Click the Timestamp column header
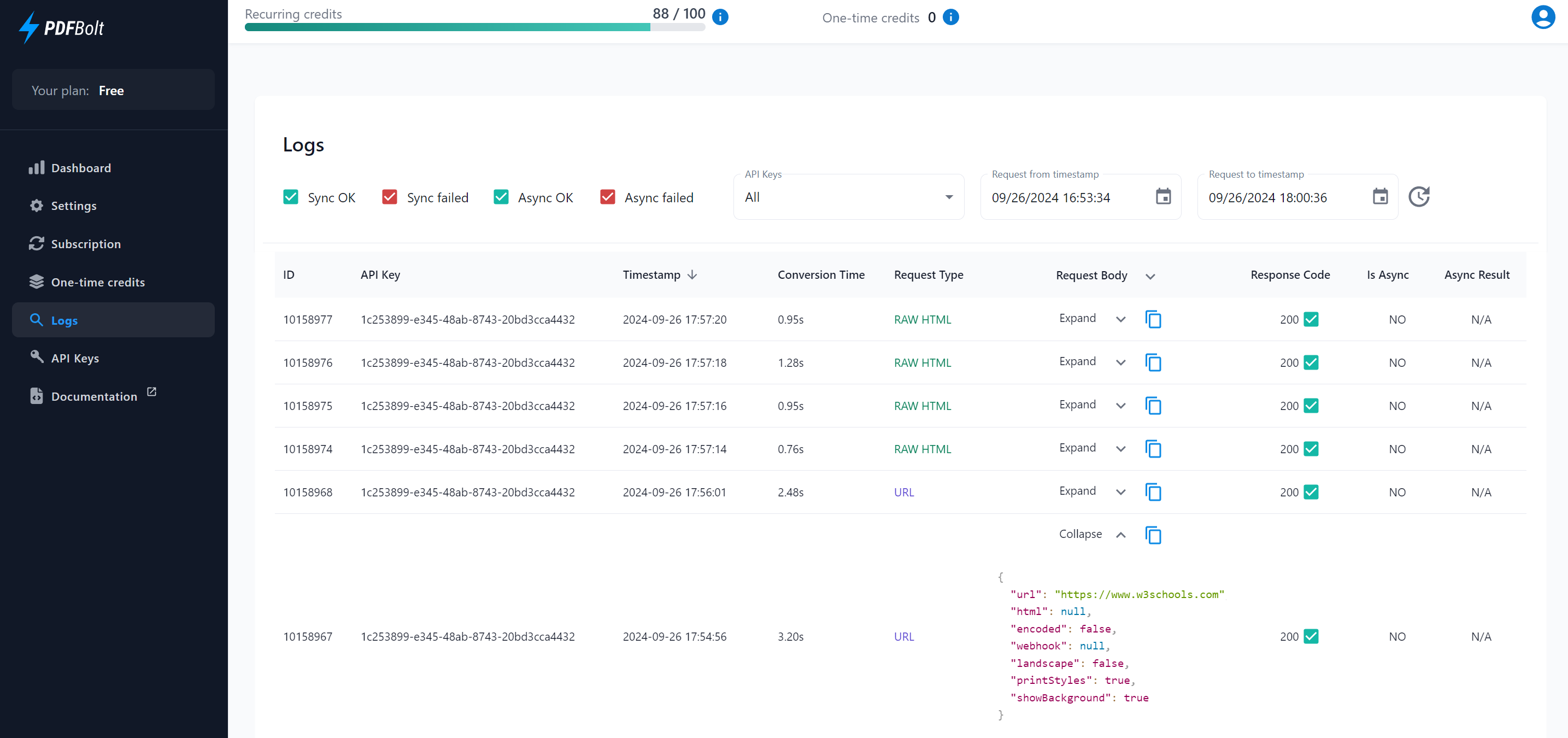This screenshot has height=738, width=1568. coord(651,274)
